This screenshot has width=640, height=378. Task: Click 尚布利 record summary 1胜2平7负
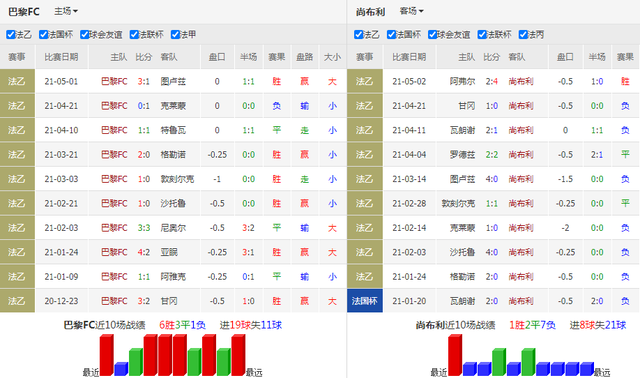(532, 325)
